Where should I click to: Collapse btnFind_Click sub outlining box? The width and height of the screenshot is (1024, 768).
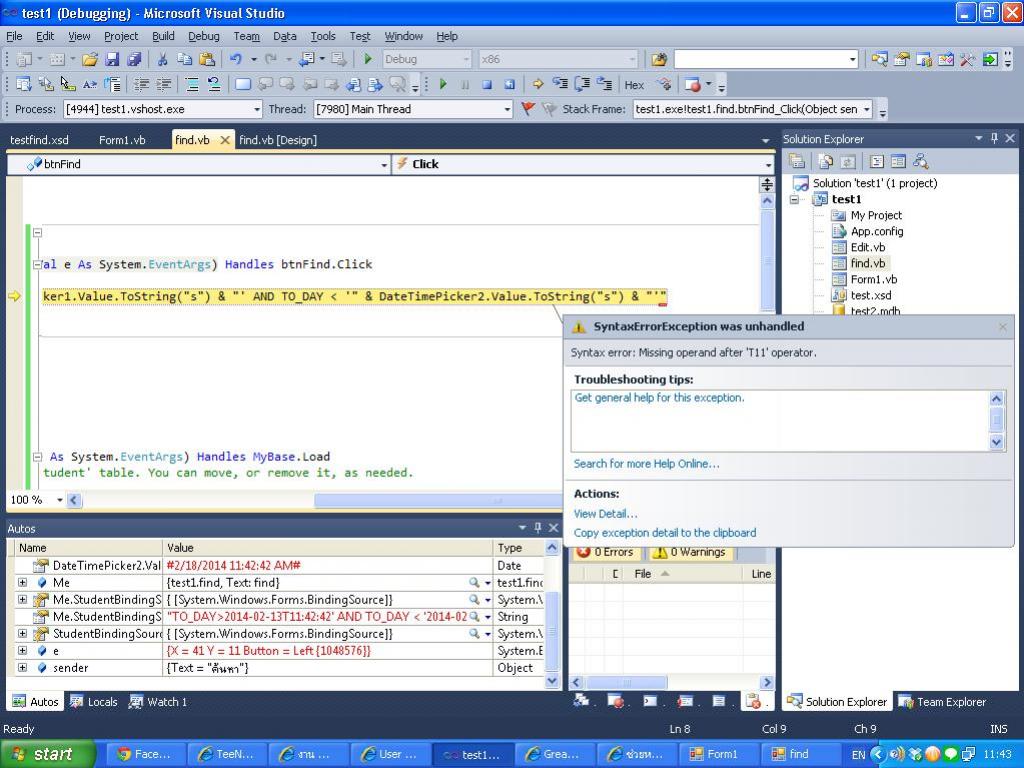[37, 264]
